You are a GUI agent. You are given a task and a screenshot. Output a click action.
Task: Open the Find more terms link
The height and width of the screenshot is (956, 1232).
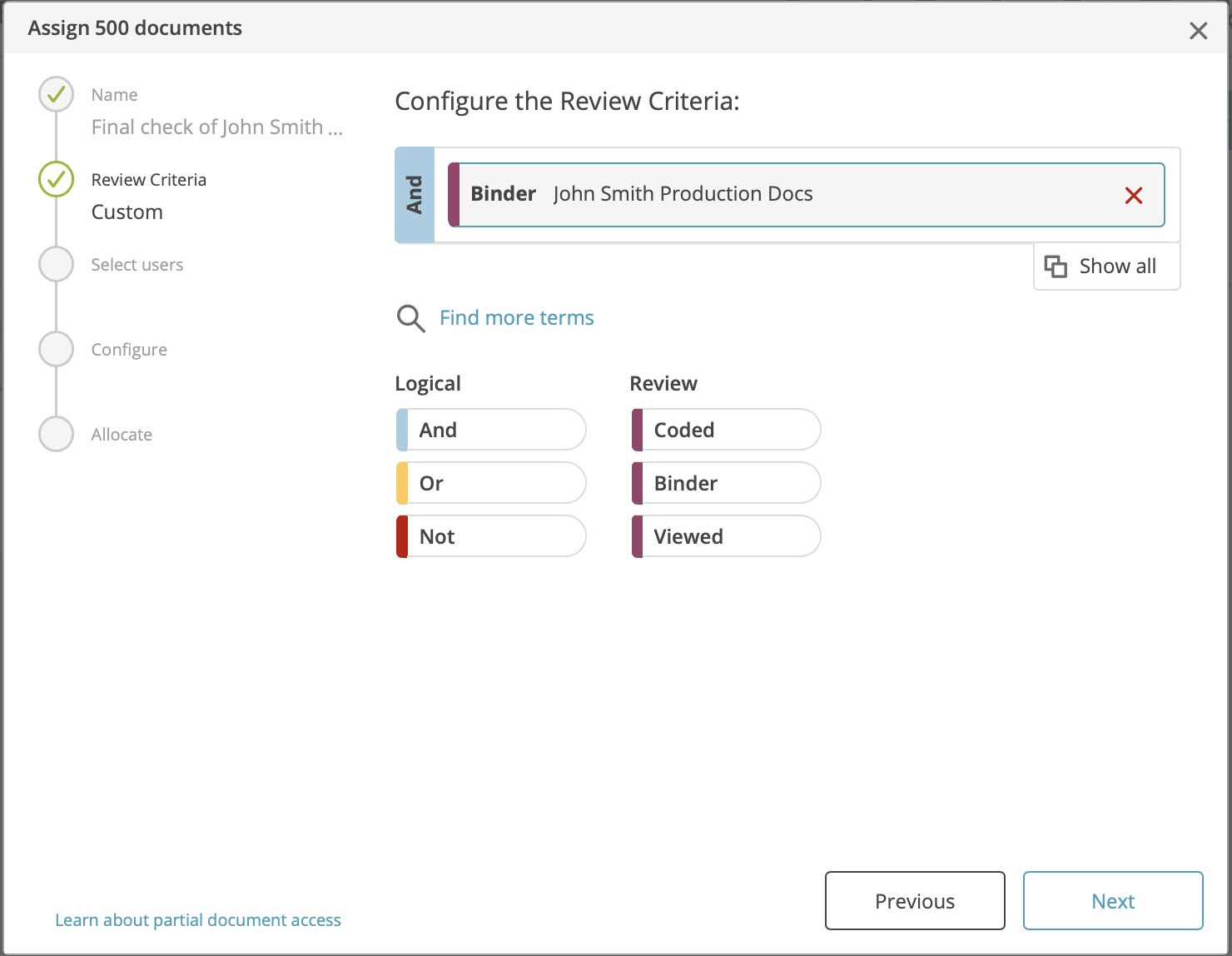(516, 318)
